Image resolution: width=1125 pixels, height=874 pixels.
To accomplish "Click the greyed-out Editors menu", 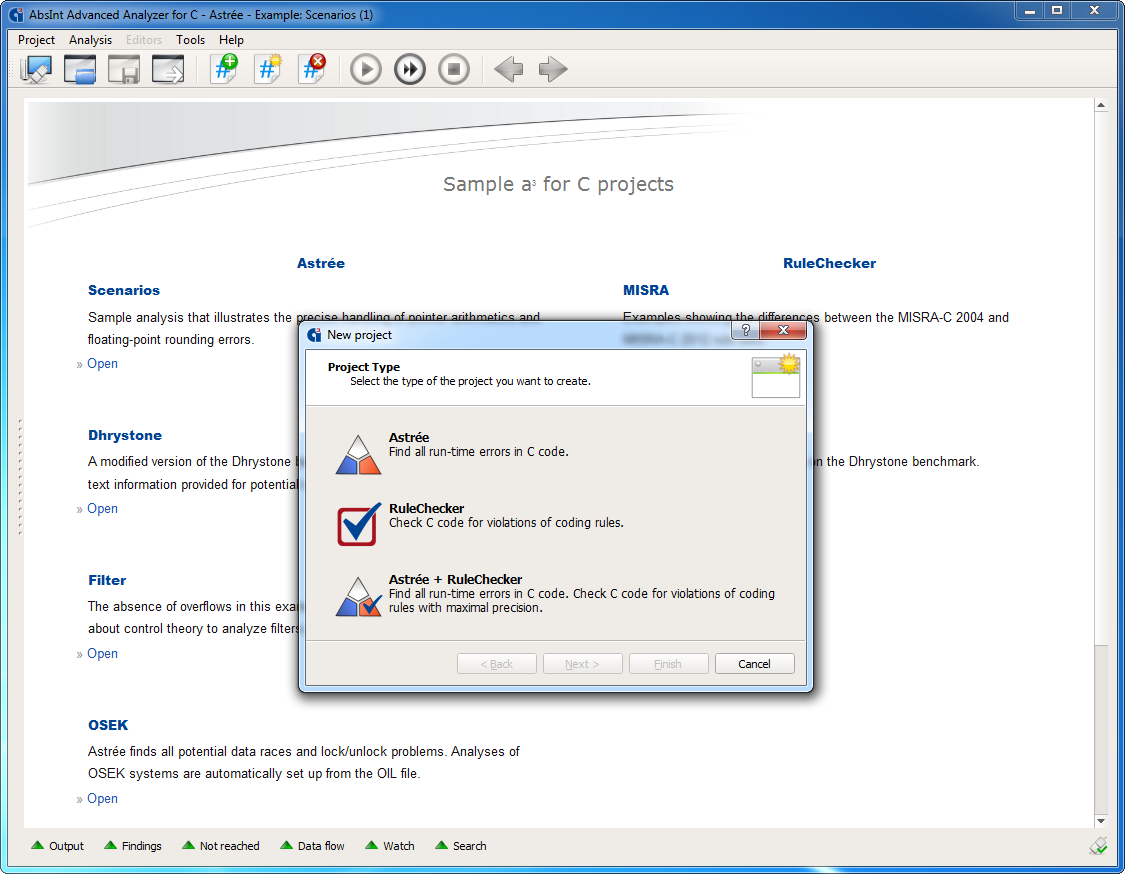I will click(x=144, y=40).
